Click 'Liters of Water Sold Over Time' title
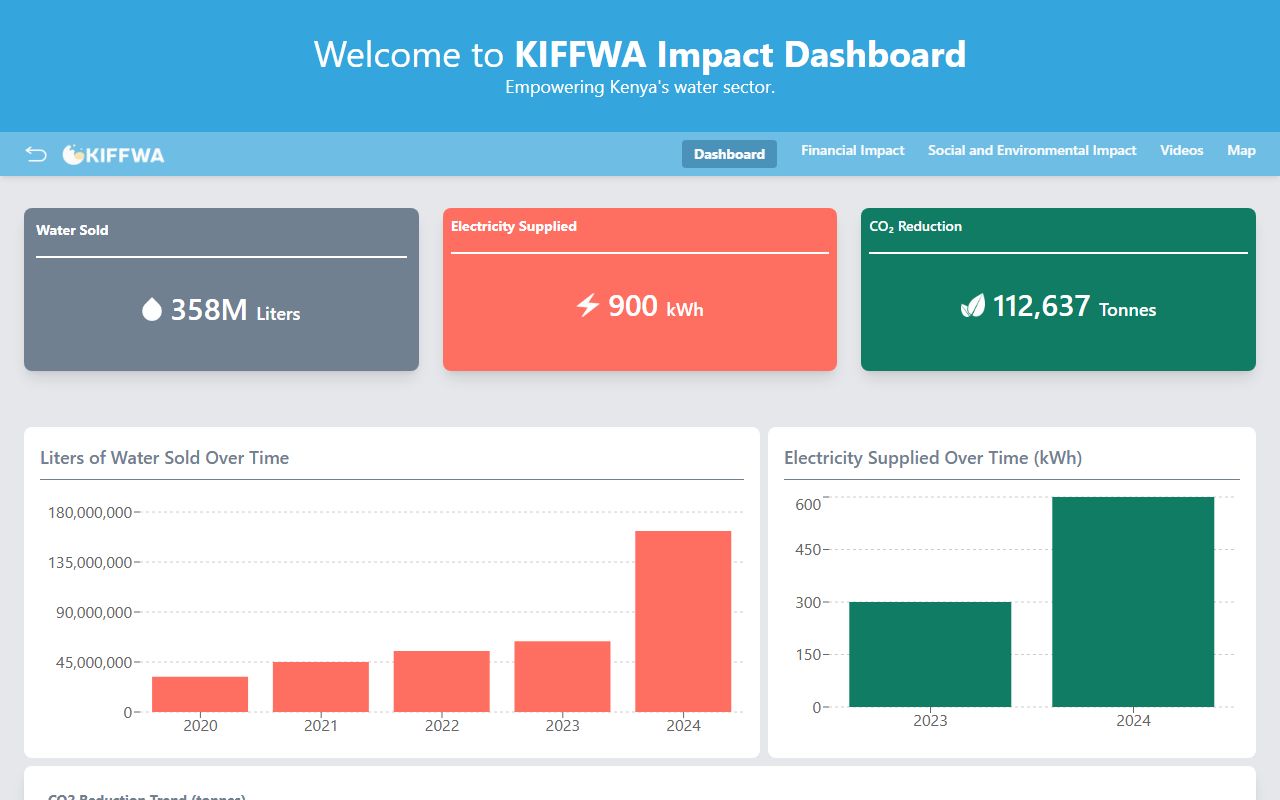Viewport: 1280px width, 800px height. click(165, 458)
